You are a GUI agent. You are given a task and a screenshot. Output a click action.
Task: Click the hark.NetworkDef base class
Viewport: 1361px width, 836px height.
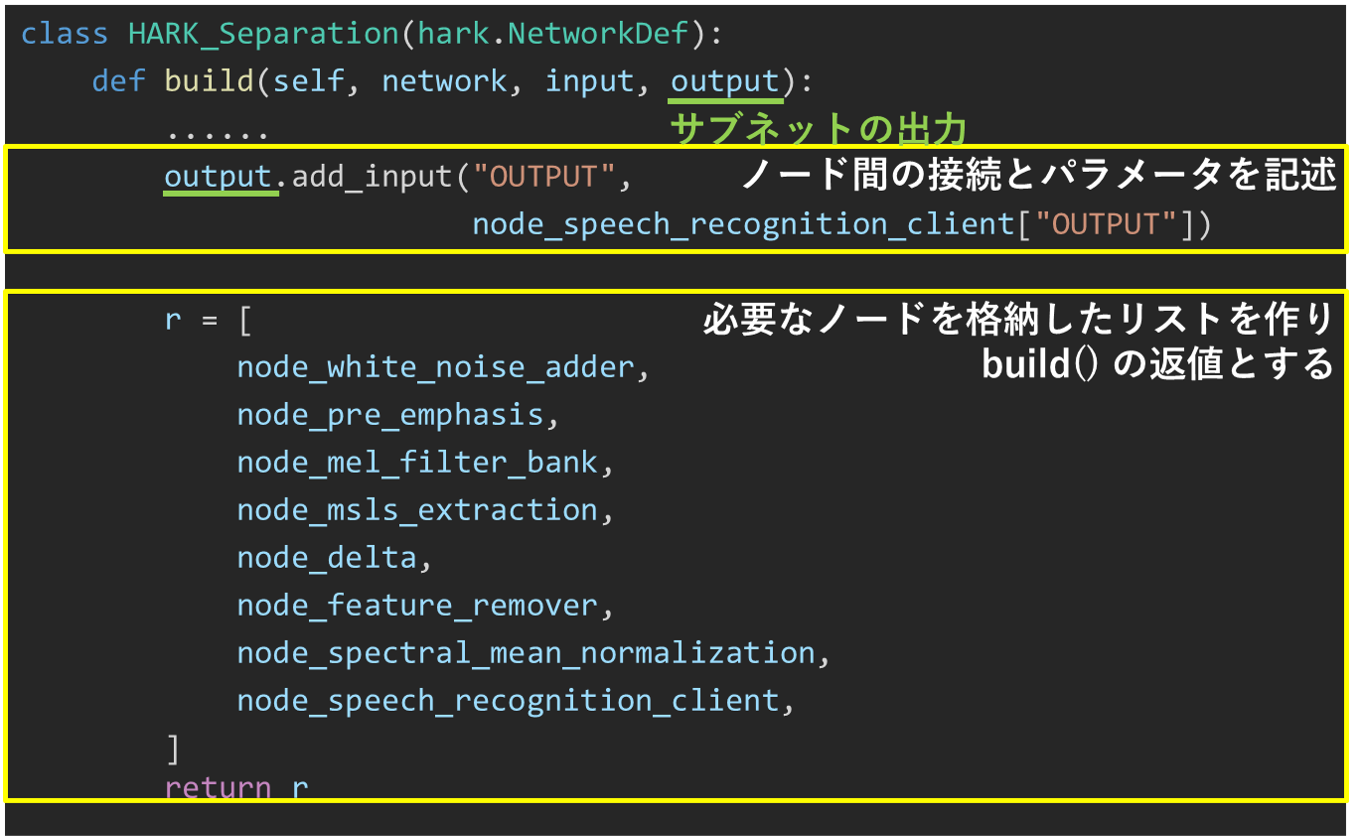554,34
